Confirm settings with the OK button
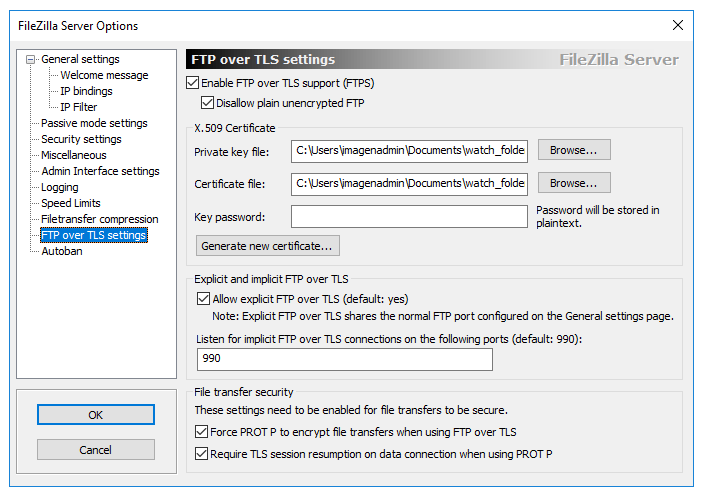702x495 pixels. [96, 415]
